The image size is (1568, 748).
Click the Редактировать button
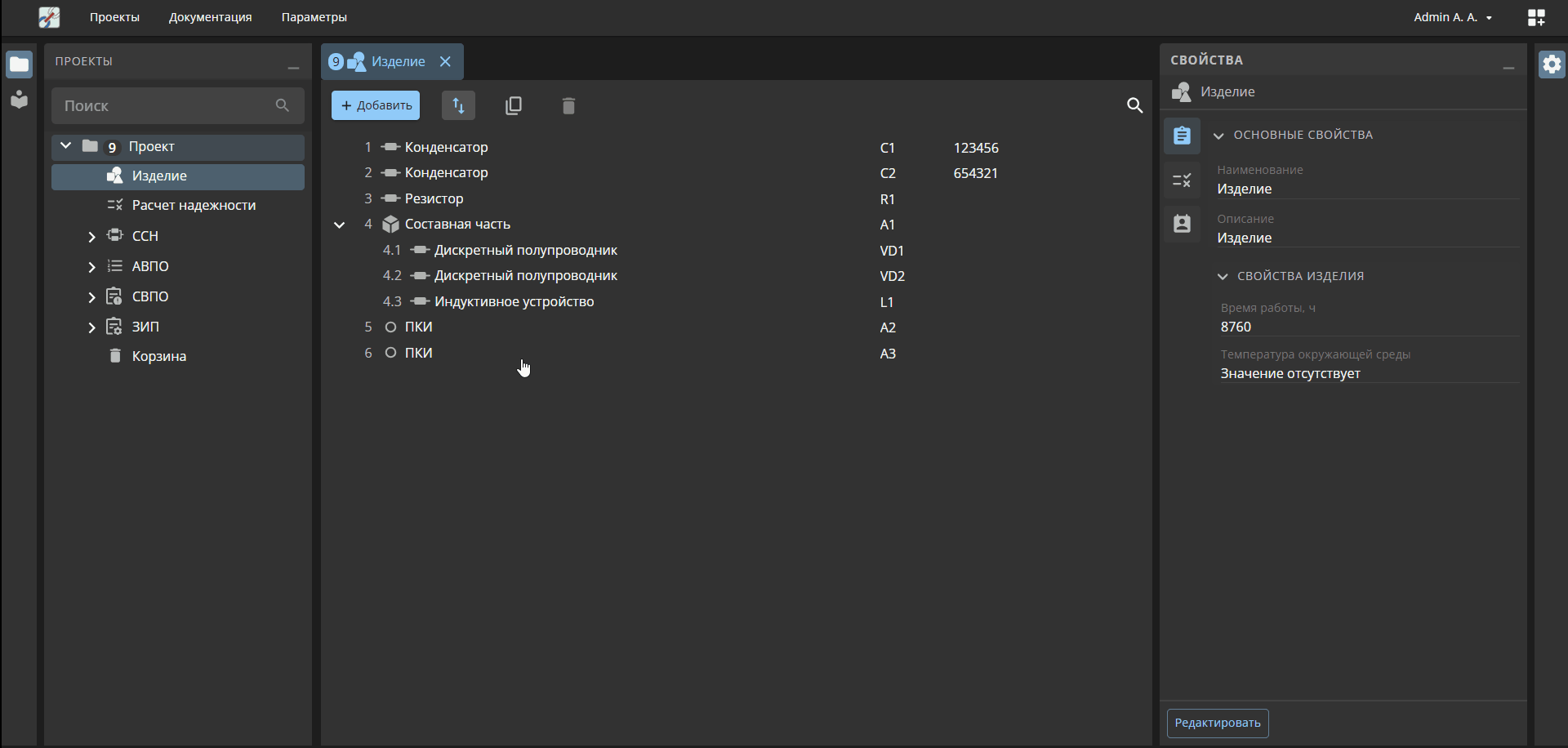click(x=1218, y=723)
